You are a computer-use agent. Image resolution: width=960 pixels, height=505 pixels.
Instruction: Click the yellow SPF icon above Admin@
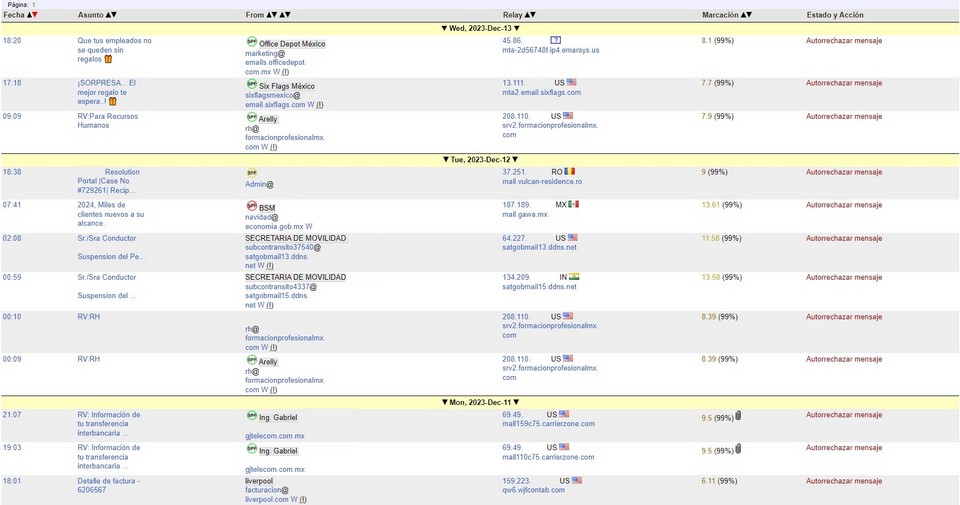point(251,172)
